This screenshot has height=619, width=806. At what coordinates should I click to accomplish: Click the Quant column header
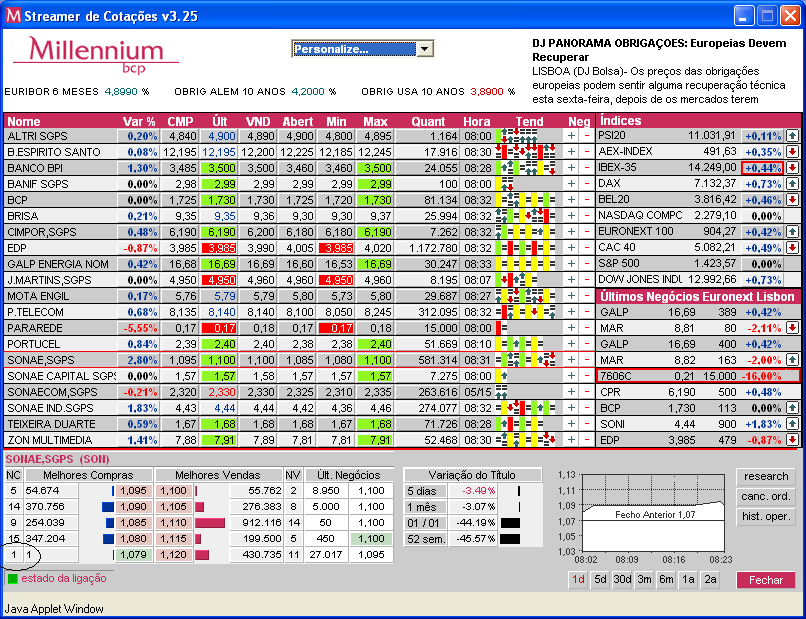(x=428, y=121)
